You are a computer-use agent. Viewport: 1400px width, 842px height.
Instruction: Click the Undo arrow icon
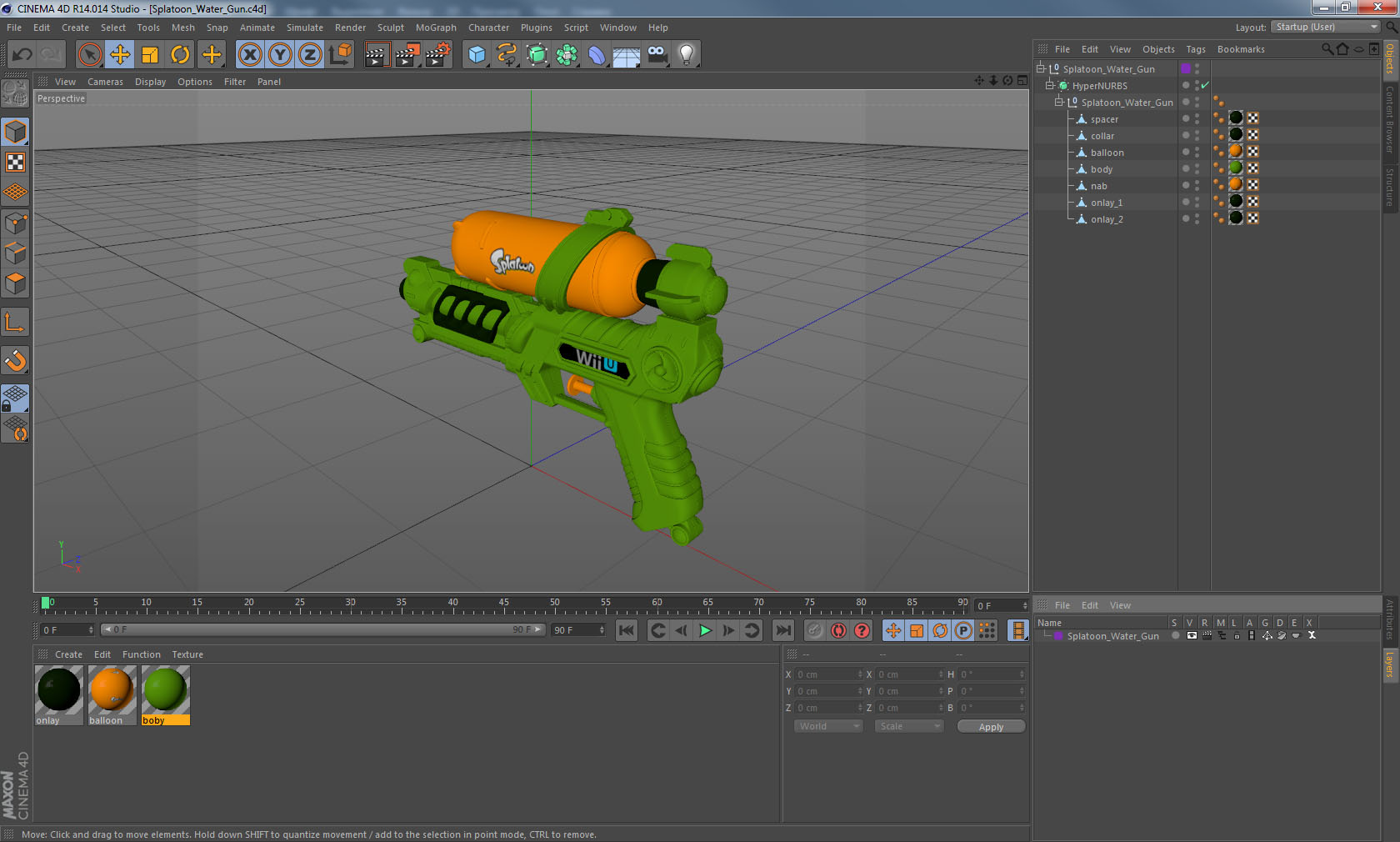[22, 55]
